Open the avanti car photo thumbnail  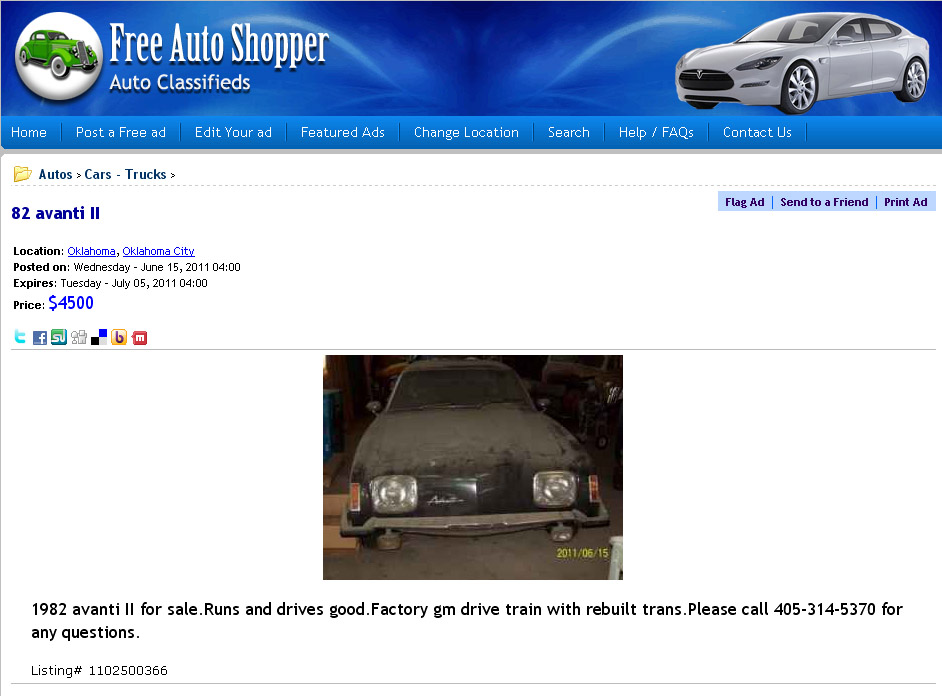[473, 467]
